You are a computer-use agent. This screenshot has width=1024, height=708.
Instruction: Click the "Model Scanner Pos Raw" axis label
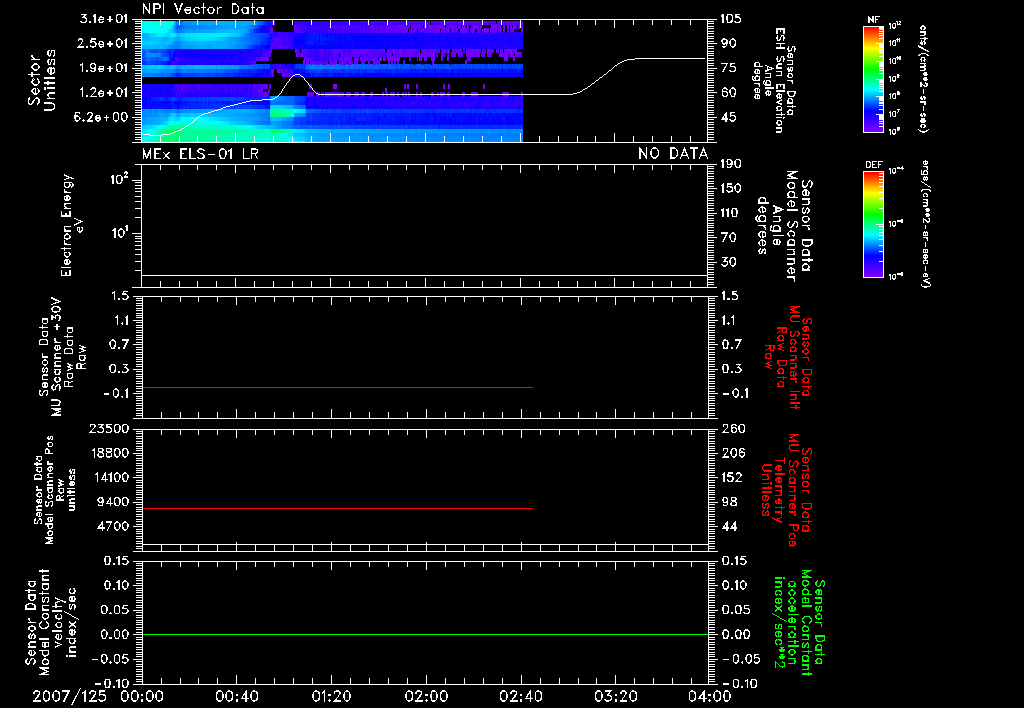[55, 490]
